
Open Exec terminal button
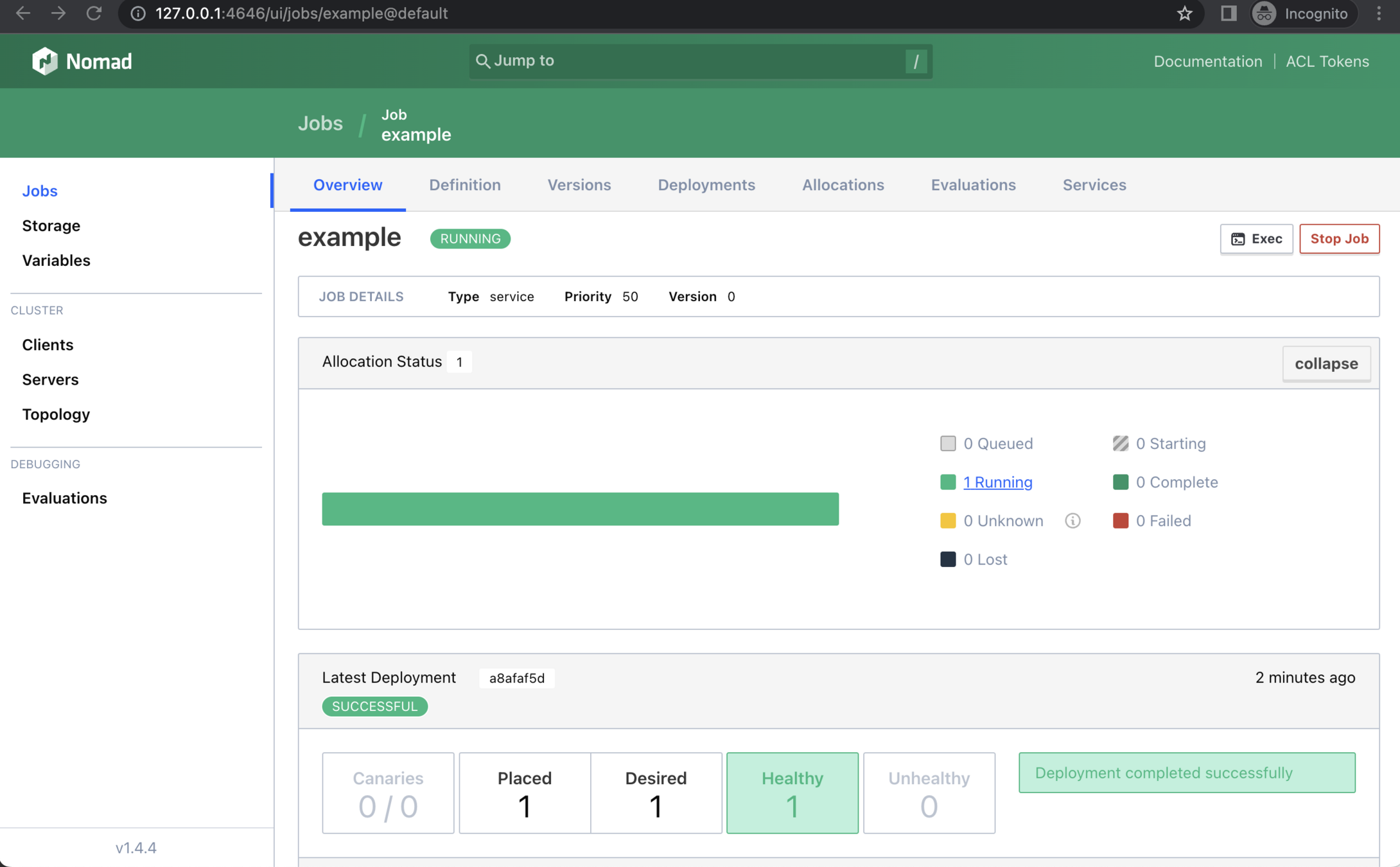coord(1256,239)
